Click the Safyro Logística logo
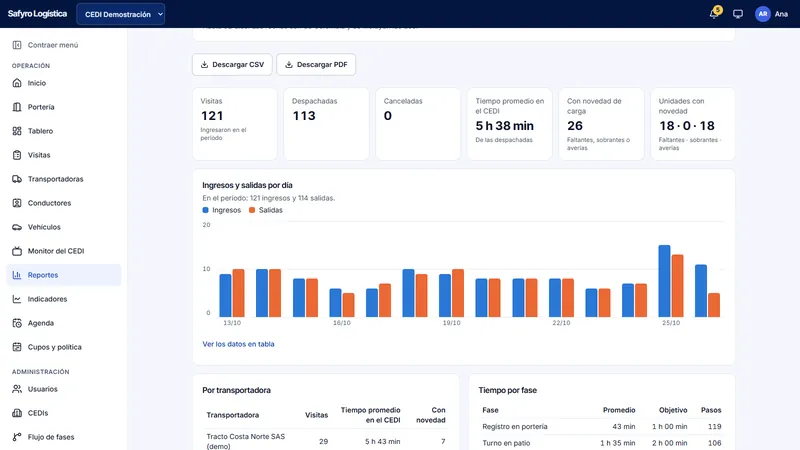 tap(37, 14)
